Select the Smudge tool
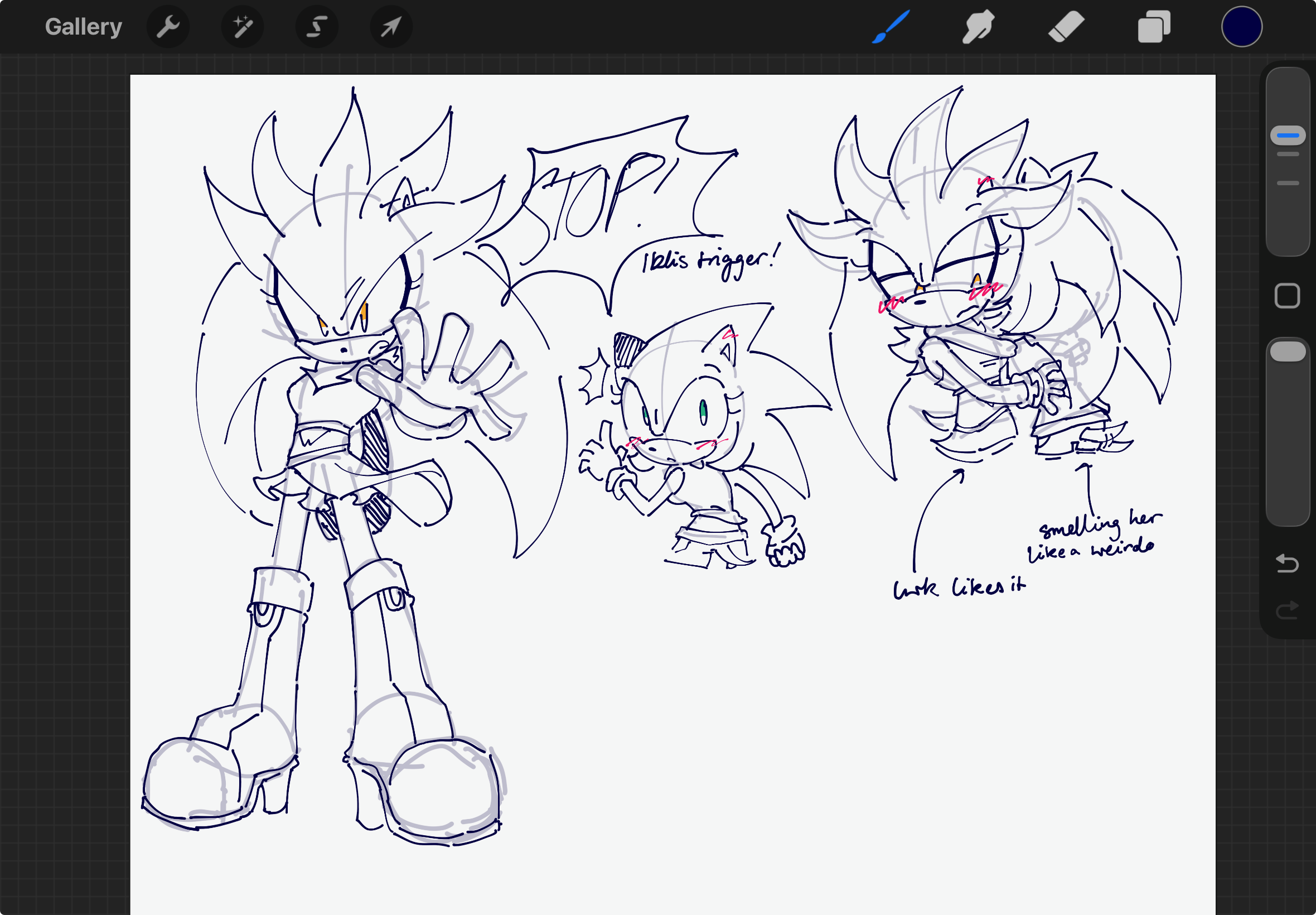The height and width of the screenshot is (915, 1316). pos(978,26)
